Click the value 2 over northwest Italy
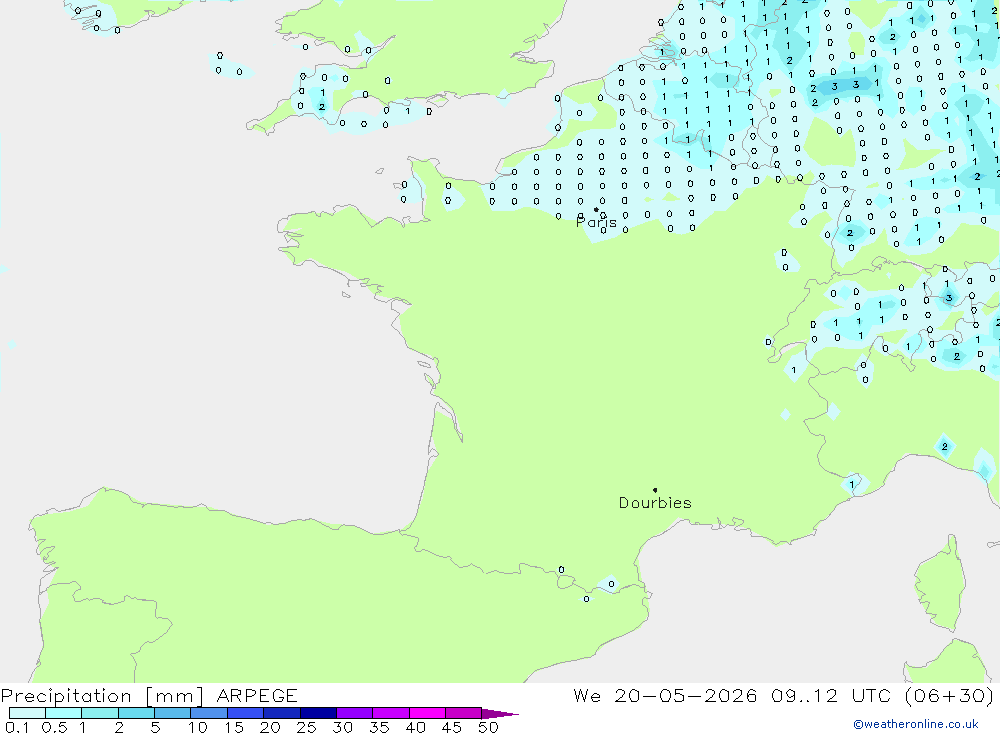 (x=945, y=447)
